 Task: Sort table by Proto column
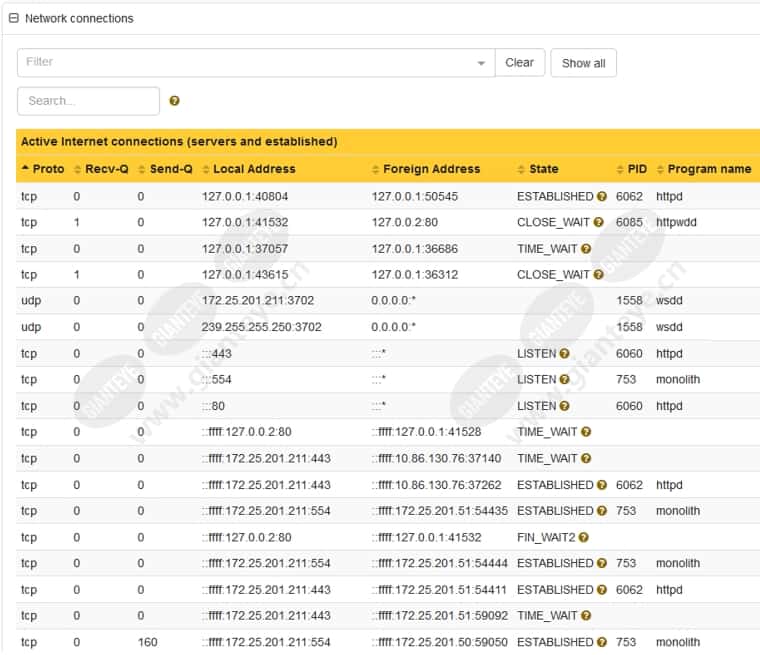pyautogui.click(x=42, y=169)
